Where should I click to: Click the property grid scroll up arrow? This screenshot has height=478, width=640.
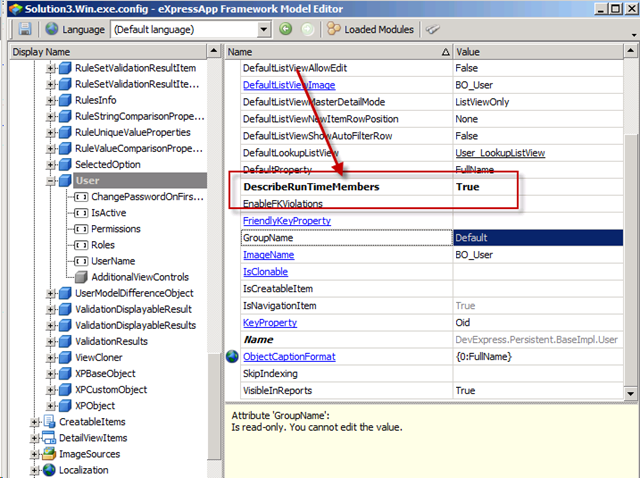[631, 52]
